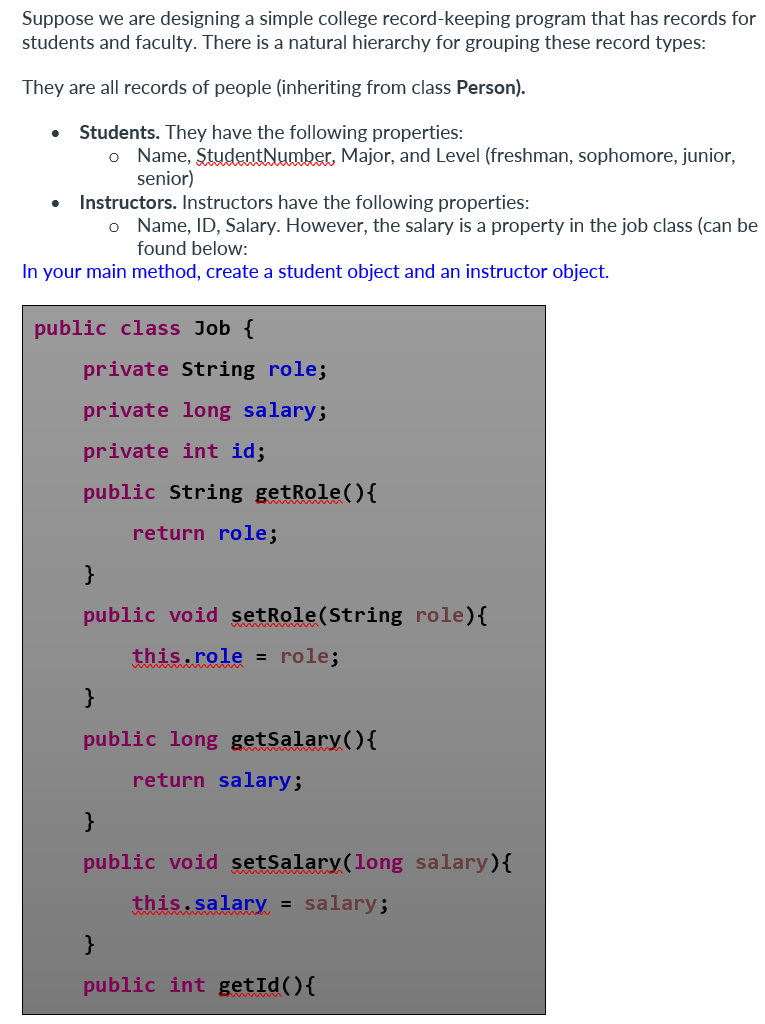Click the code line "public class Job {"
The height and width of the screenshot is (1024, 765).
(144, 328)
